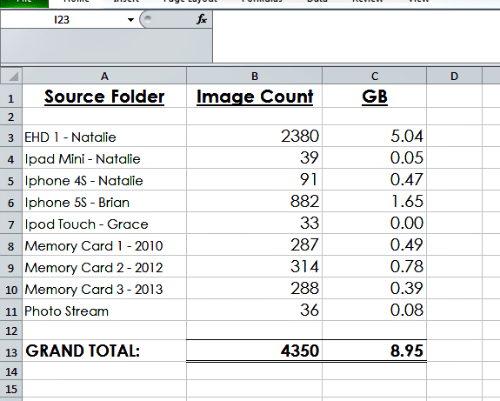Click the Source Folder heading cell

[104, 97]
